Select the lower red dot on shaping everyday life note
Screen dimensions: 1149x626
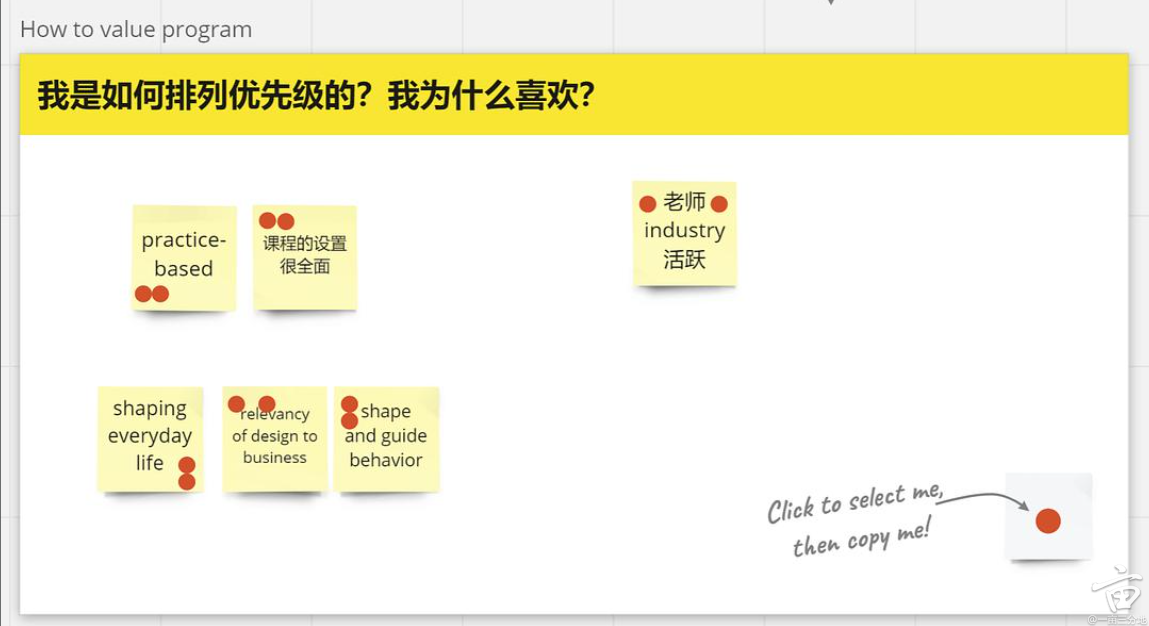[187, 482]
